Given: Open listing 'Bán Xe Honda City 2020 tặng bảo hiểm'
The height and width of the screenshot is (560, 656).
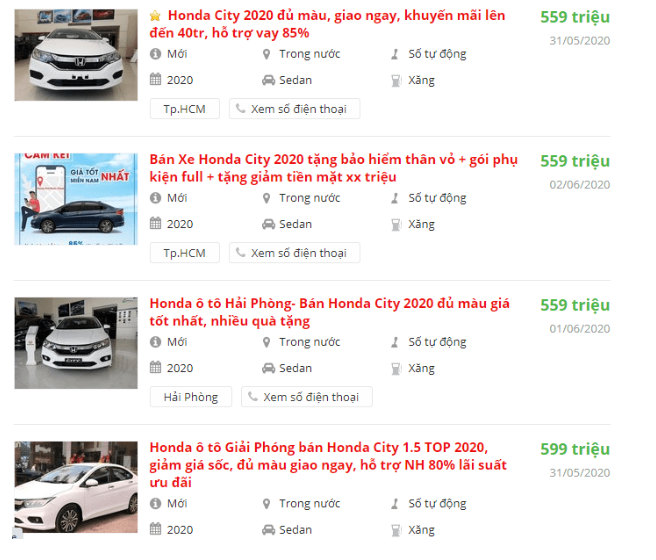Looking at the screenshot, I should click(x=334, y=168).
